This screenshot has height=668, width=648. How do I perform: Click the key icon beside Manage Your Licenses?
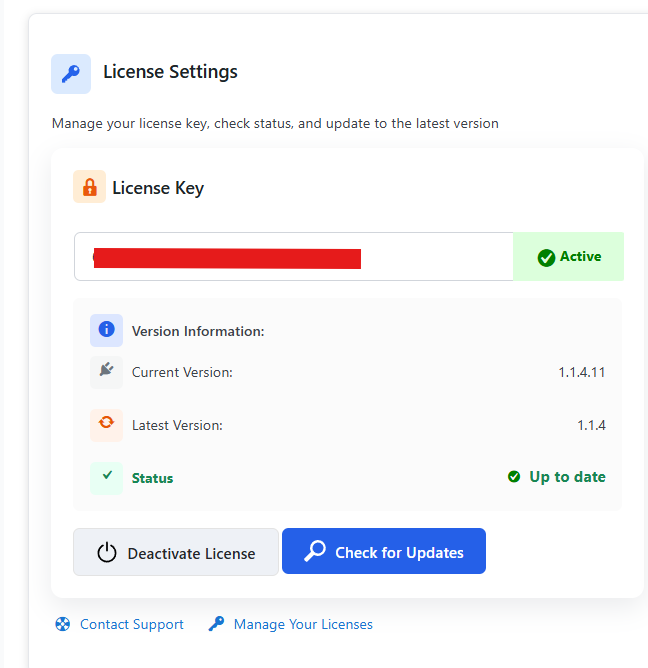click(x=216, y=624)
